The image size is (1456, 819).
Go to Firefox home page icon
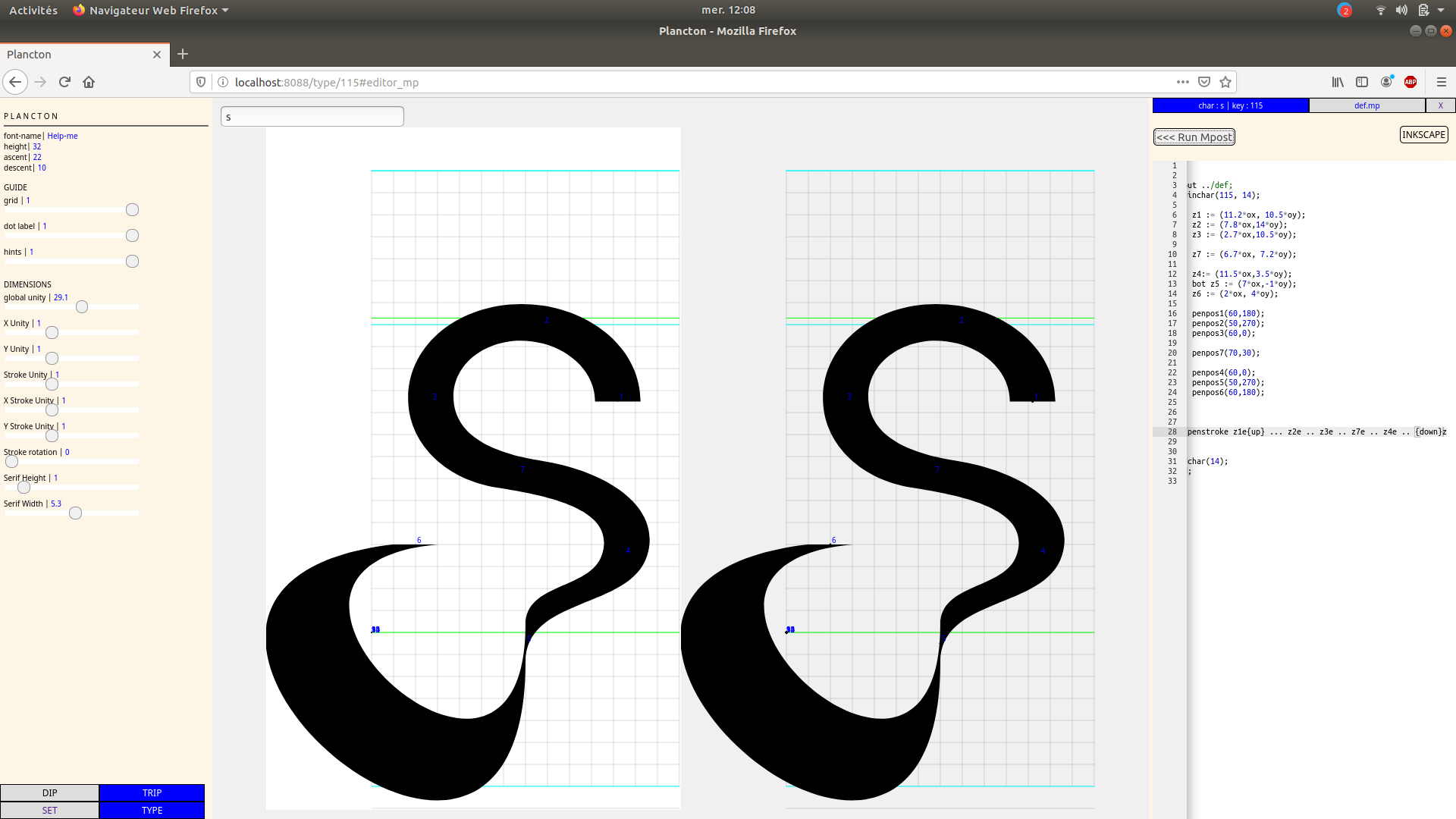(89, 82)
